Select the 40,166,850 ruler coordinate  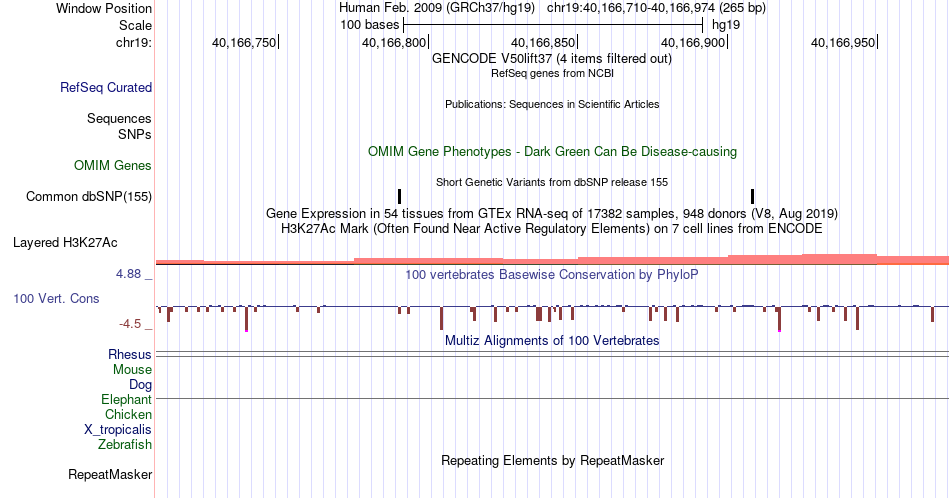point(543,42)
